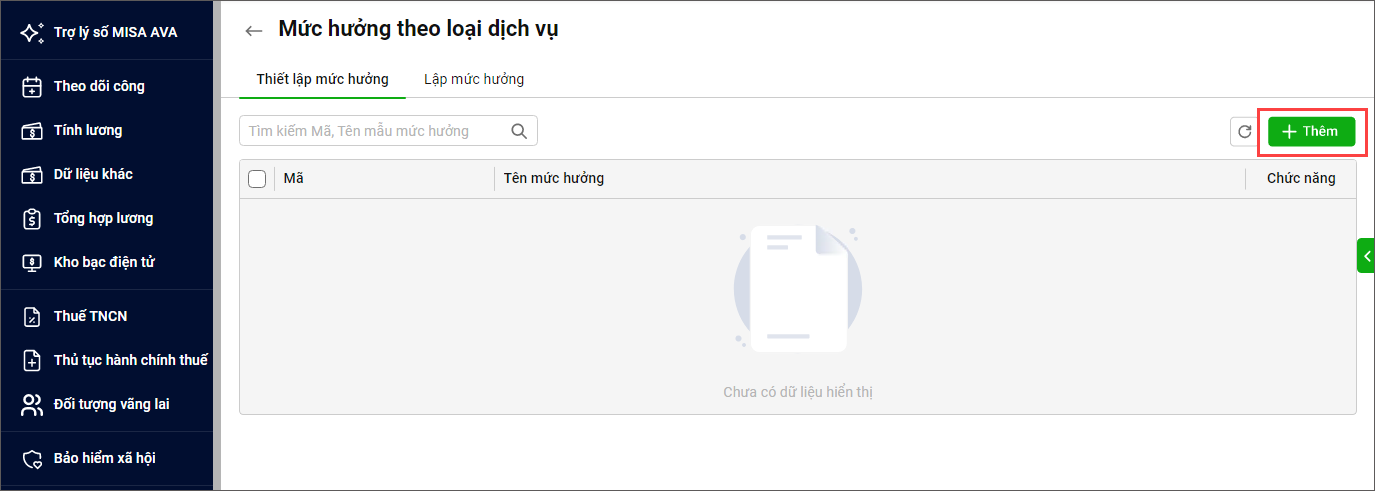The height and width of the screenshot is (491, 1375).
Task: Tick the select-all checkbox in table header
Action: tap(257, 178)
